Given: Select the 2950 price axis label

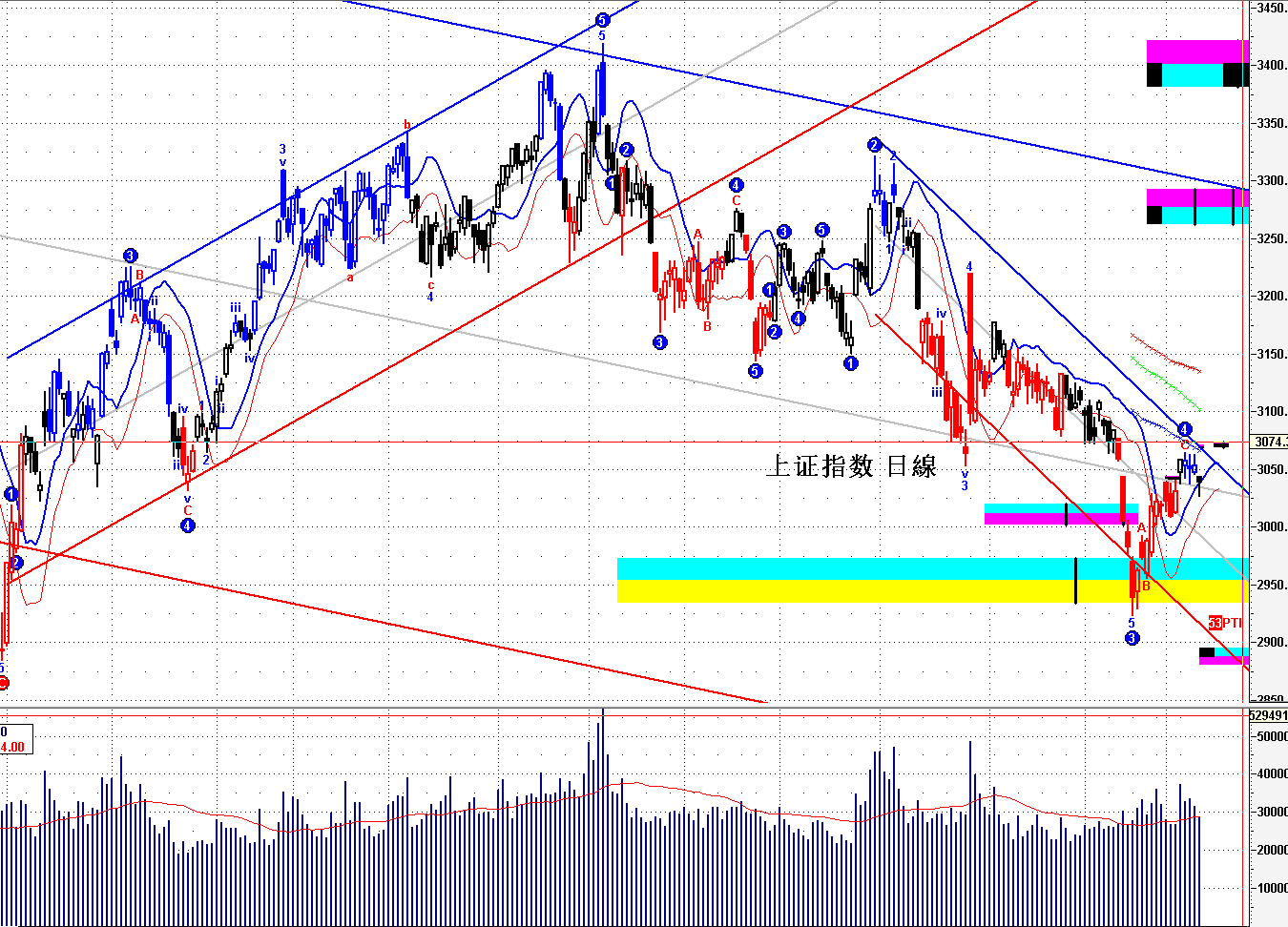Looking at the screenshot, I should click(x=1270, y=585).
